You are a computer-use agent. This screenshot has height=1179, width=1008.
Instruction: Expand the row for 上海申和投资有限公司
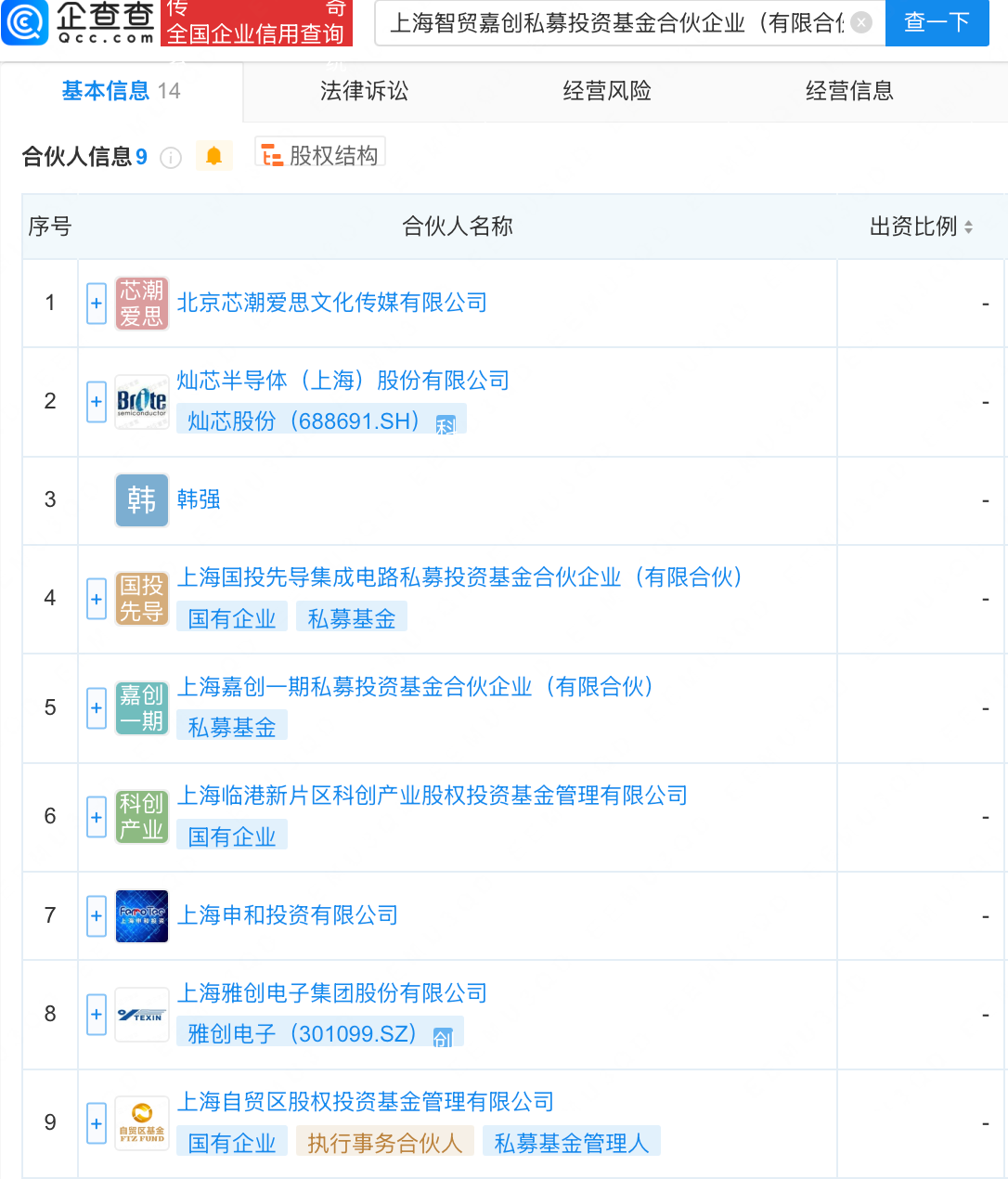pos(97,916)
